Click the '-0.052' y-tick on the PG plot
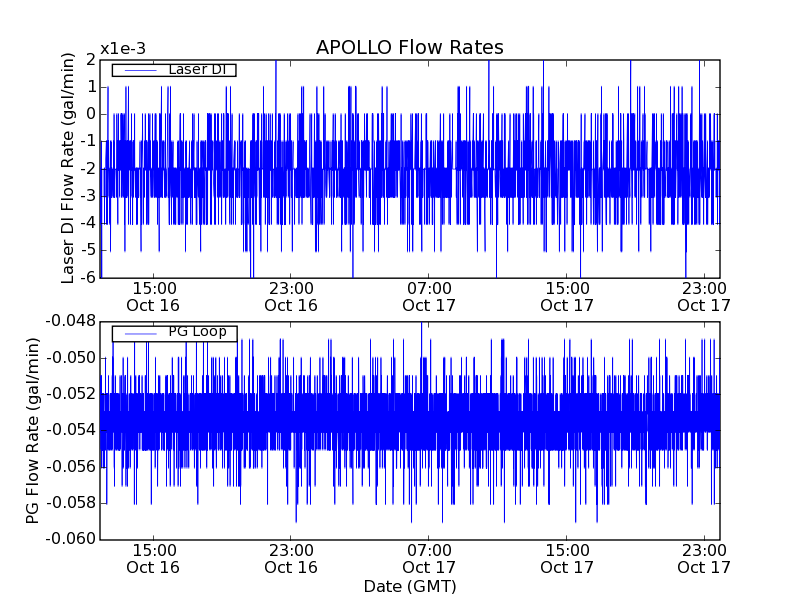Image resolution: width=800 pixels, height=600 pixels. point(71,394)
